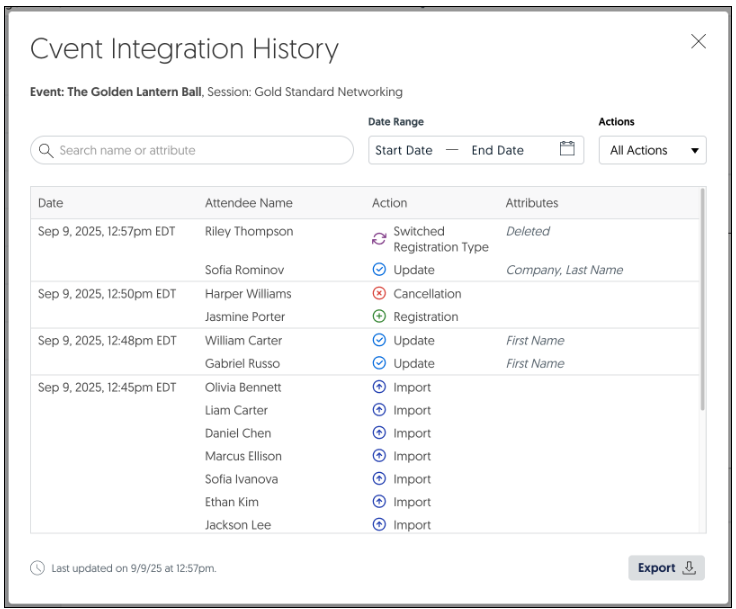736x609 pixels.
Task: Click the clock icon beside Last updated
Action: tap(38, 568)
